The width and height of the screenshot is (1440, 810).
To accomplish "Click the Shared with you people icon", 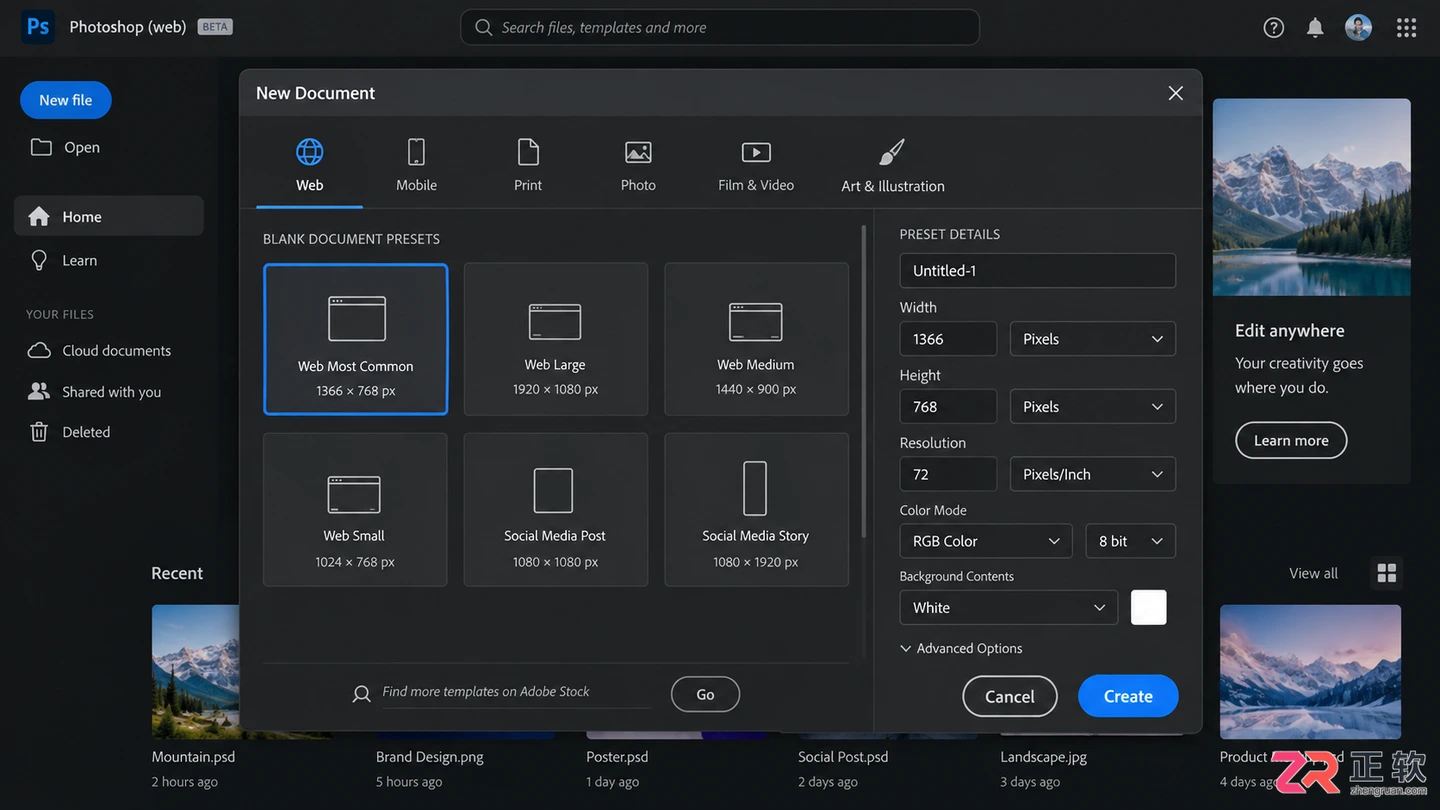I will point(39,391).
